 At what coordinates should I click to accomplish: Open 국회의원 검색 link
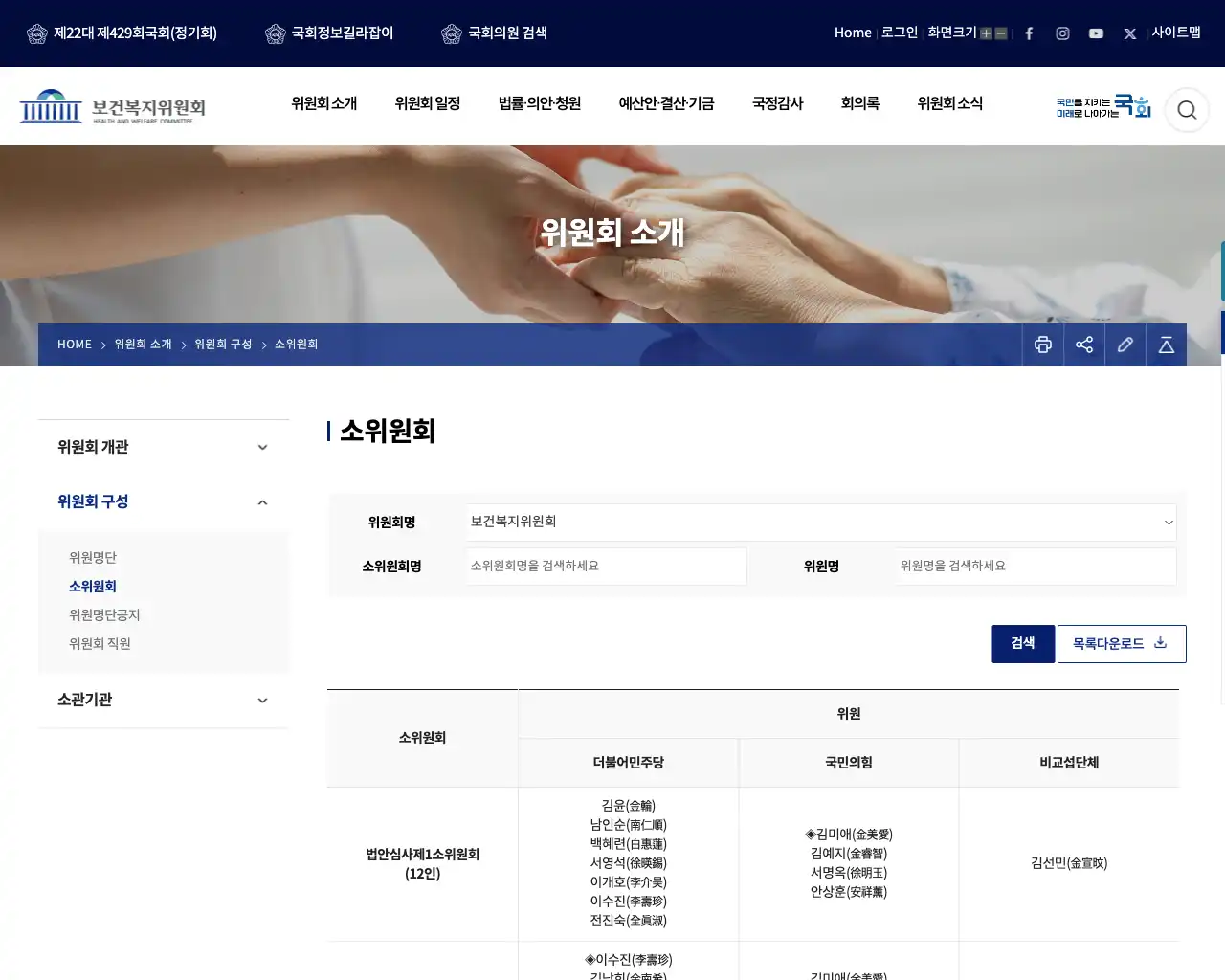point(494,33)
